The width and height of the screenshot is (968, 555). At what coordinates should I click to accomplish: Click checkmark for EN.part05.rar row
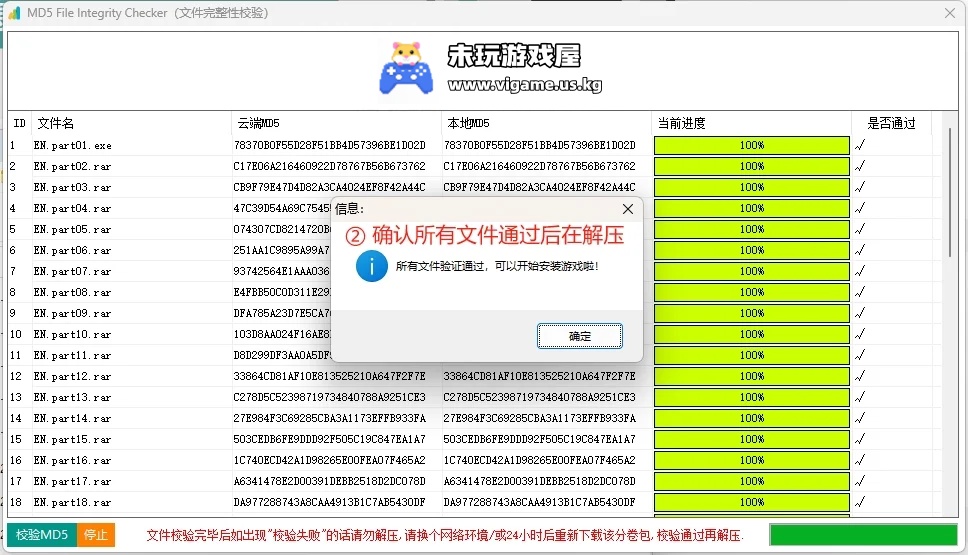(860, 229)
